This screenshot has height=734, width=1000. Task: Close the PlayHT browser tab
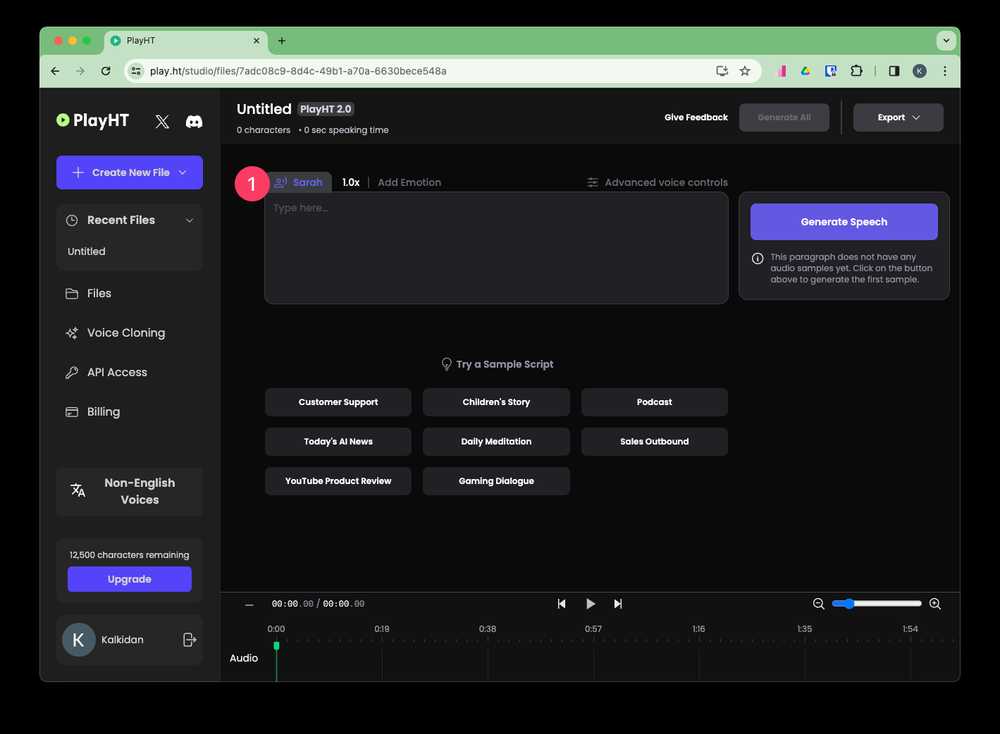coord(256,41)
